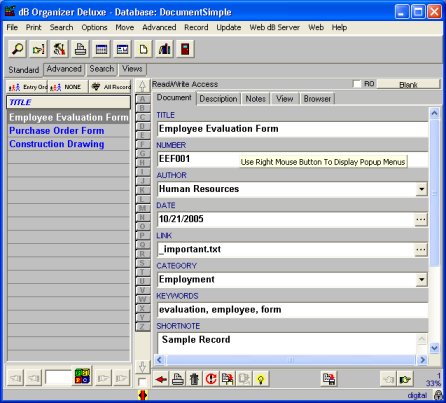The image size is (446, 403).
Task: Click the red double-arrow splitter icon
Action: [143, 396]
